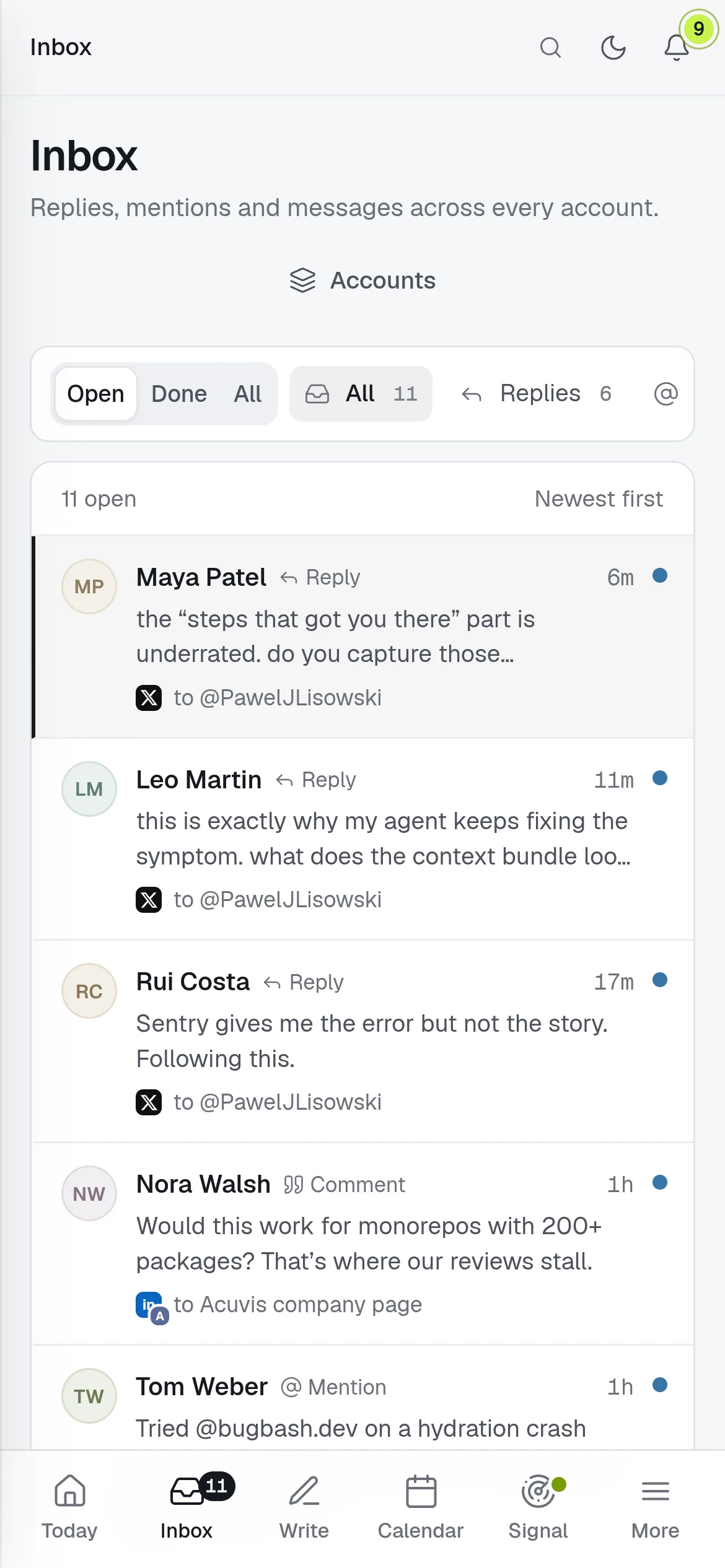This screenshot has height=1568, width=725.
Task: Click Comment label beside Nora Walsh
Action: (x=345, y=1185)
